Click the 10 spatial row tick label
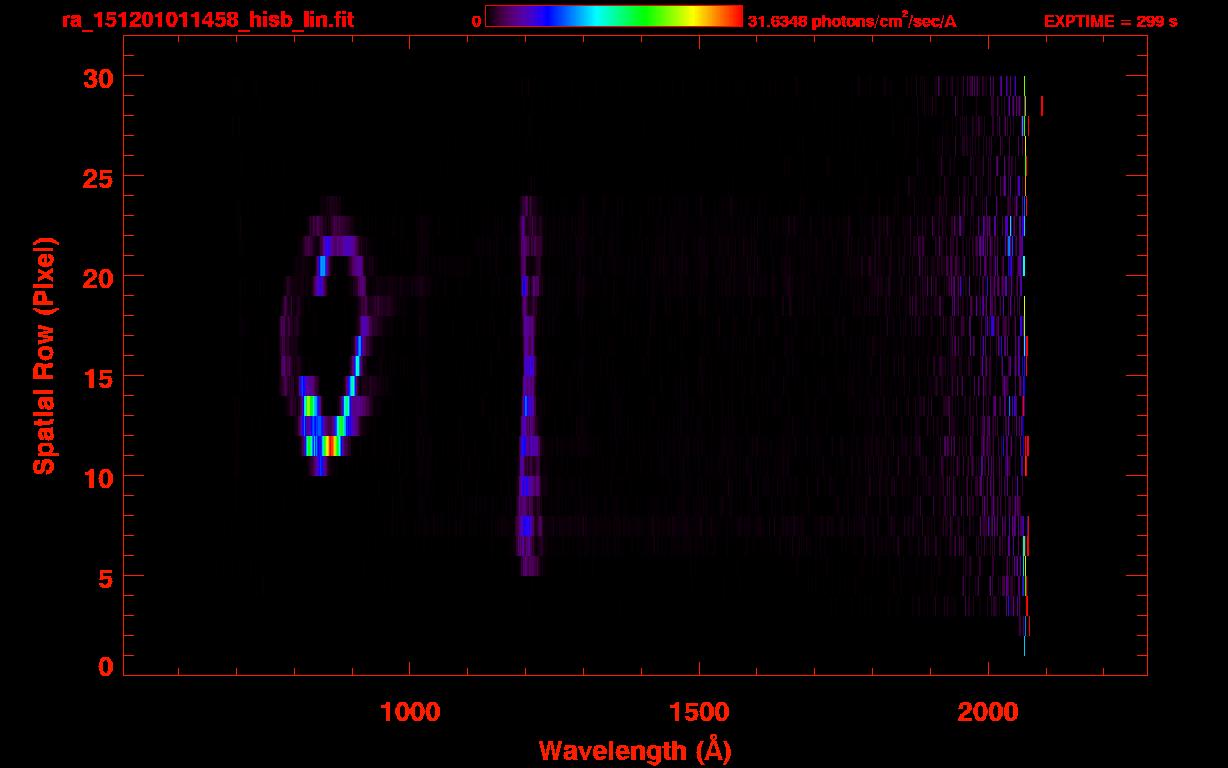 tap(99, 476)
